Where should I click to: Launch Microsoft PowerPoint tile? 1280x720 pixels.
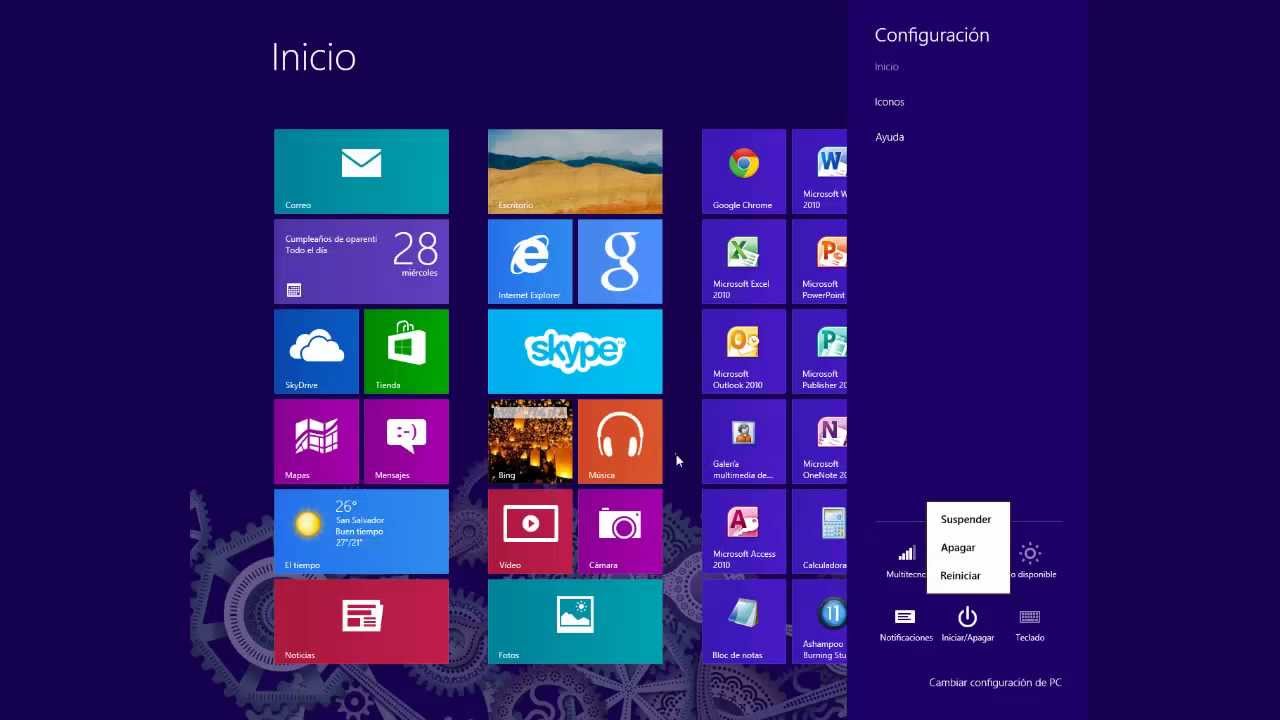point(820,261)
